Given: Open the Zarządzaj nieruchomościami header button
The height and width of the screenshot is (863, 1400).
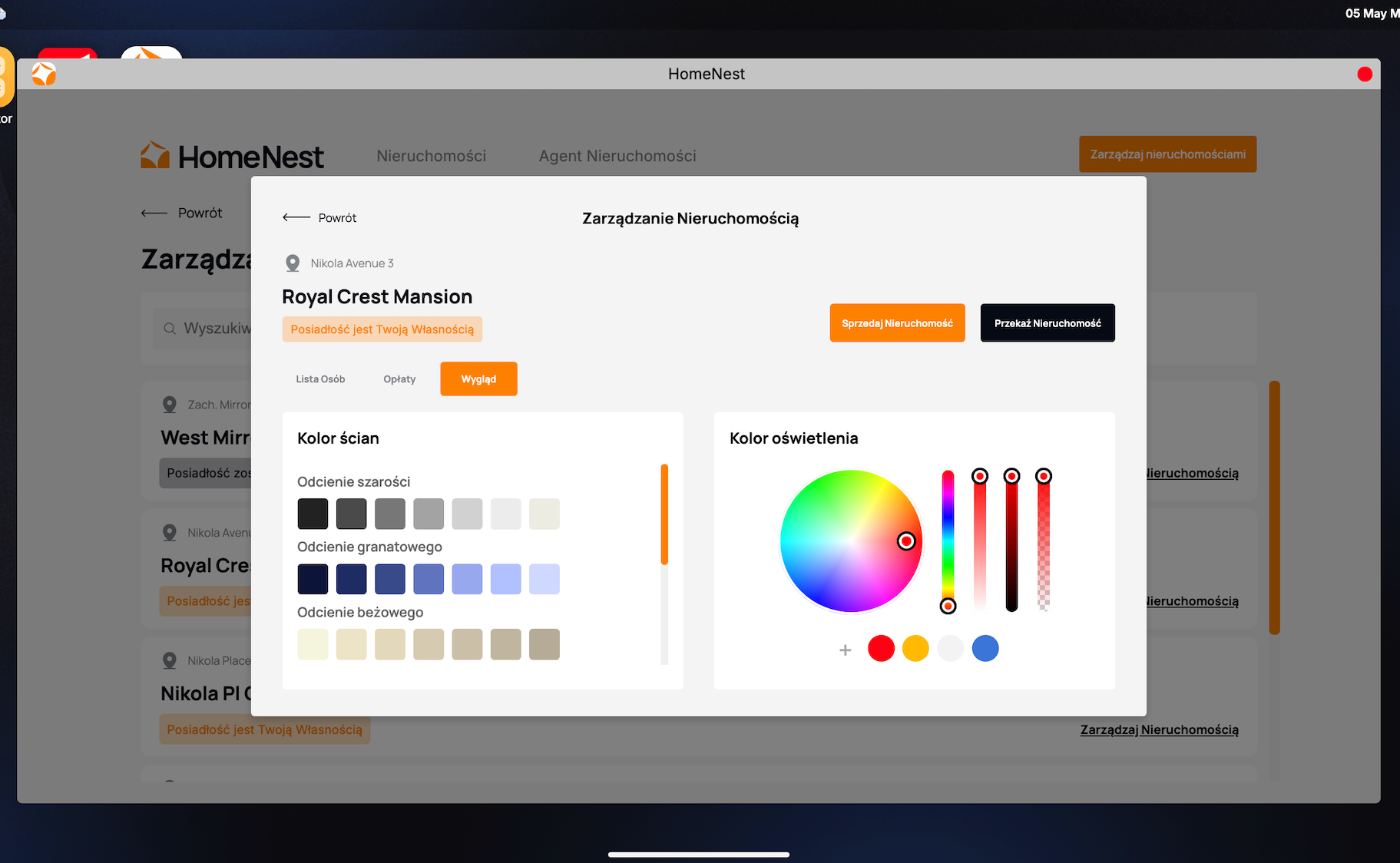Looking at the screenshot, I should tap(1167, 154).
